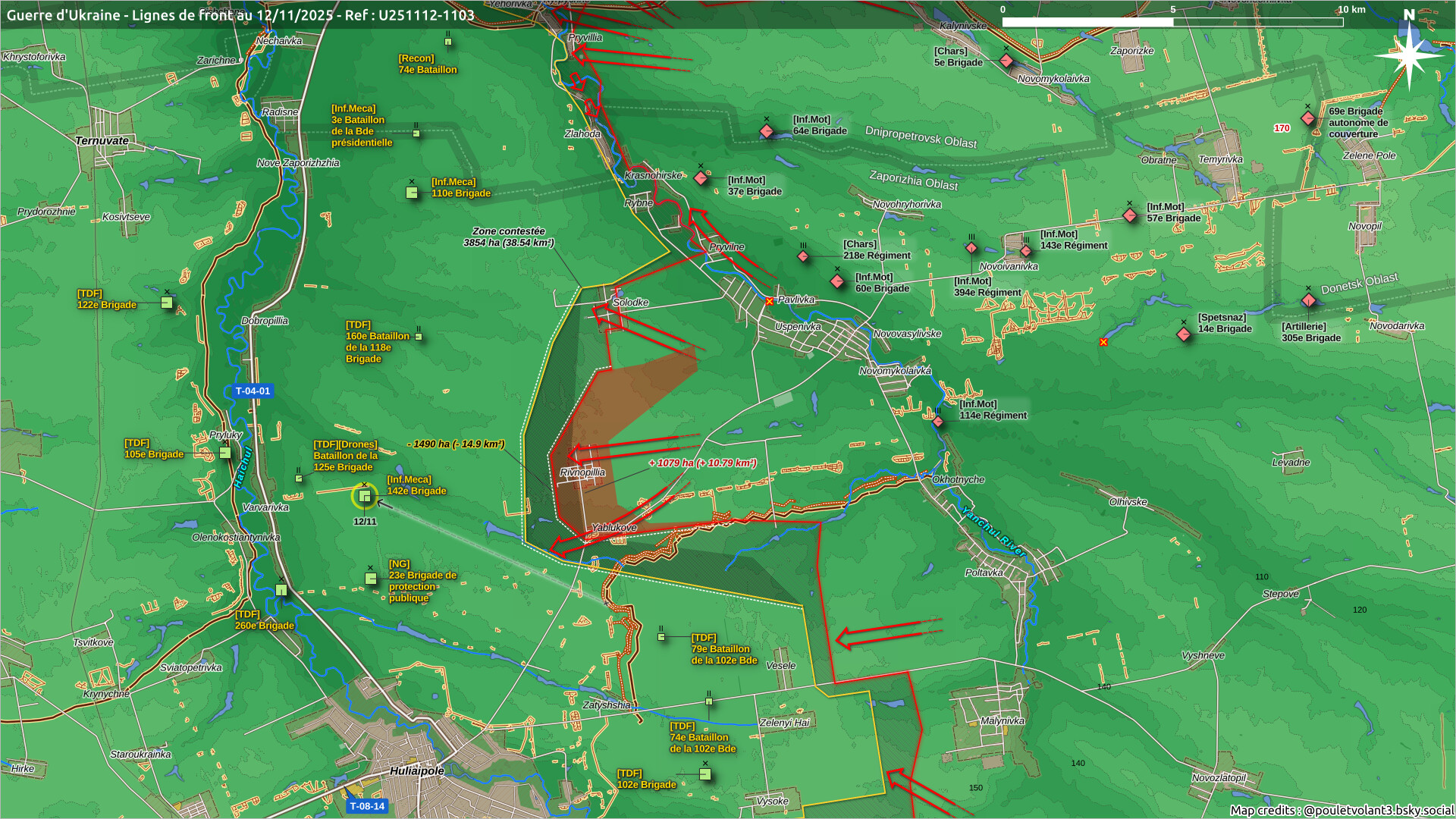Viewport: 1456px width, 819px height.
Task: Click the 69e Brigade autonome red diamond marker
Action: click(1308, 118)
